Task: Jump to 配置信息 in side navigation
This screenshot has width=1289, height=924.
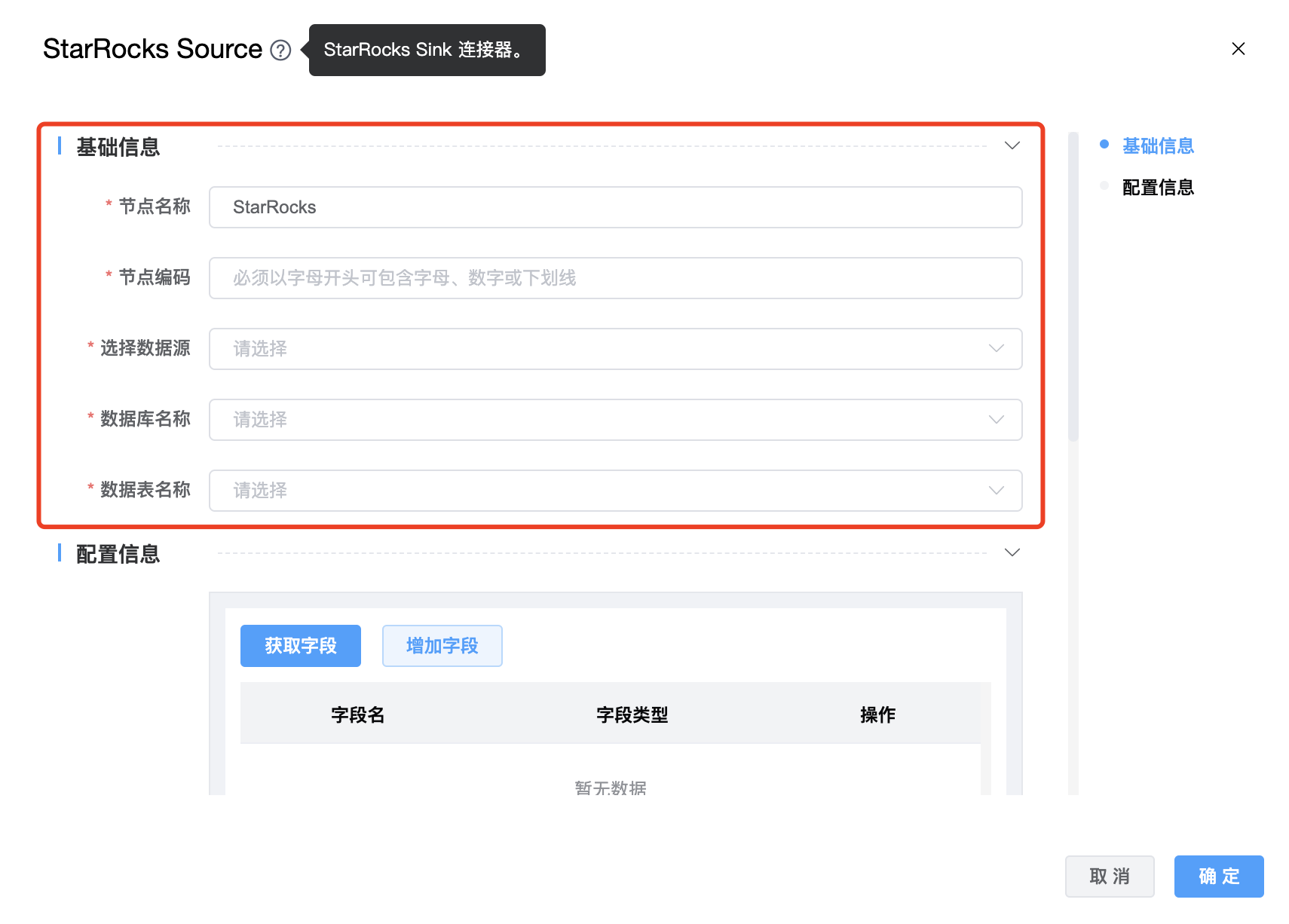Action: (x=1157, y=187)
